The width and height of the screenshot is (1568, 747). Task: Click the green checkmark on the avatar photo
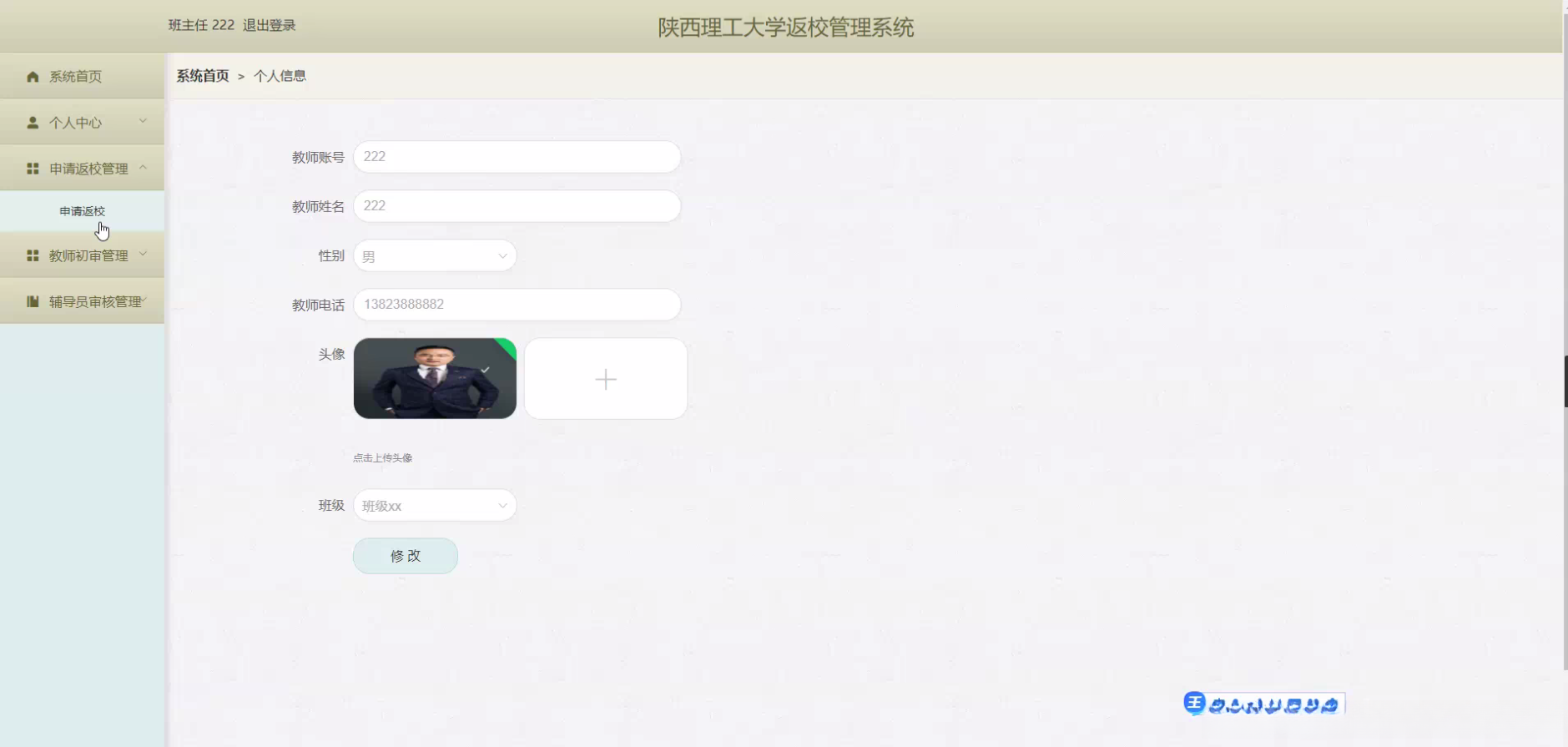click(x=485, y=370)
